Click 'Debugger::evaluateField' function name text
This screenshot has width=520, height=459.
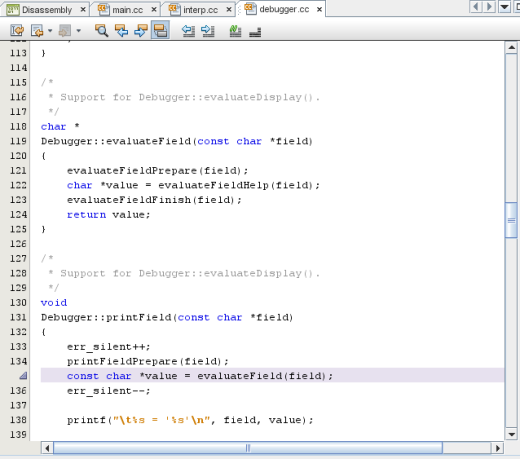(116, 141)
